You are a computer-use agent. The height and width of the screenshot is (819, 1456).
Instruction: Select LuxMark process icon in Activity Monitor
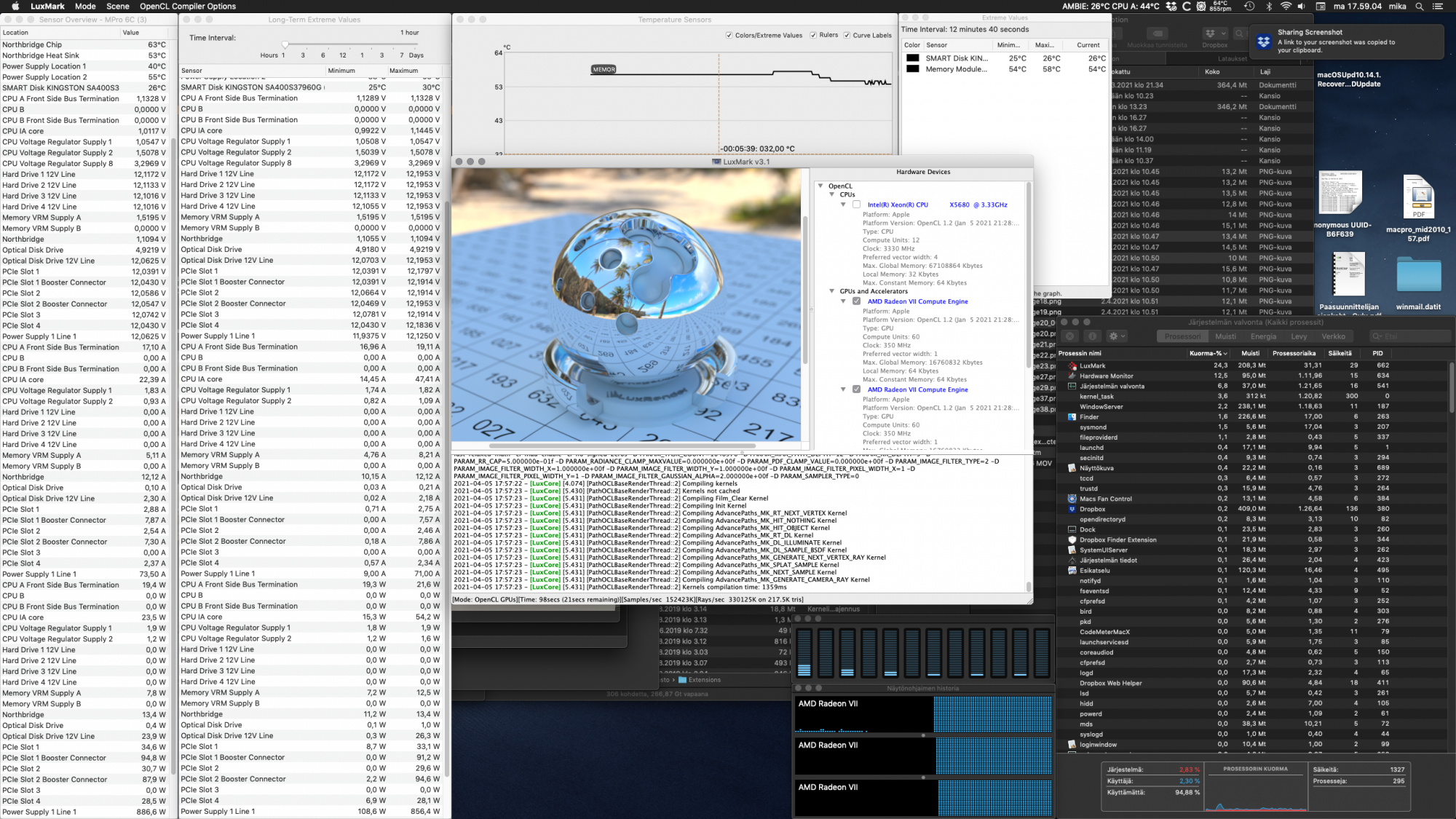(1072, 366)
